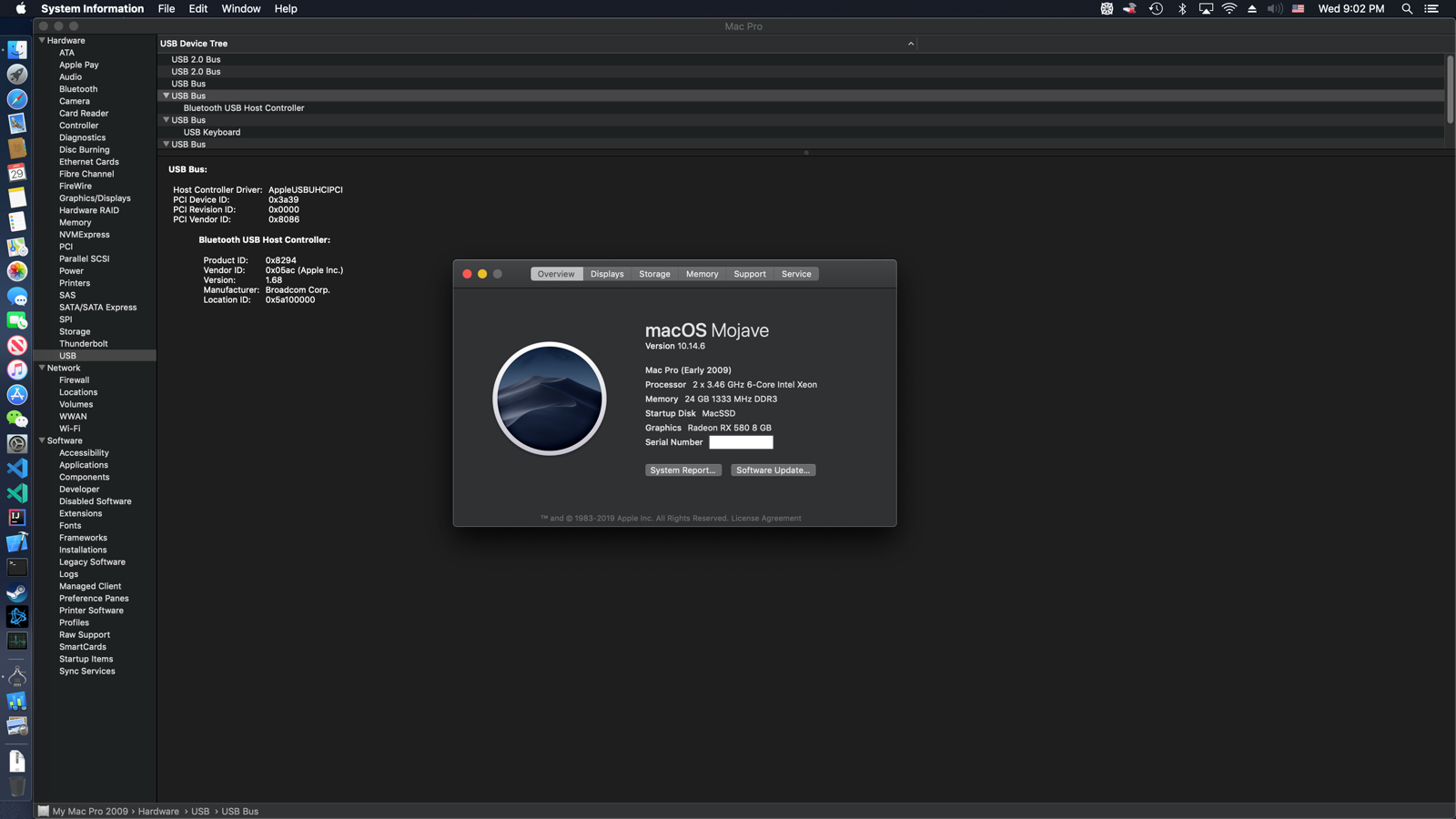This screenshot has width=1456, height=819.
Task: Click the Time Machine menu bar icon
Action: pos(1156,9)
